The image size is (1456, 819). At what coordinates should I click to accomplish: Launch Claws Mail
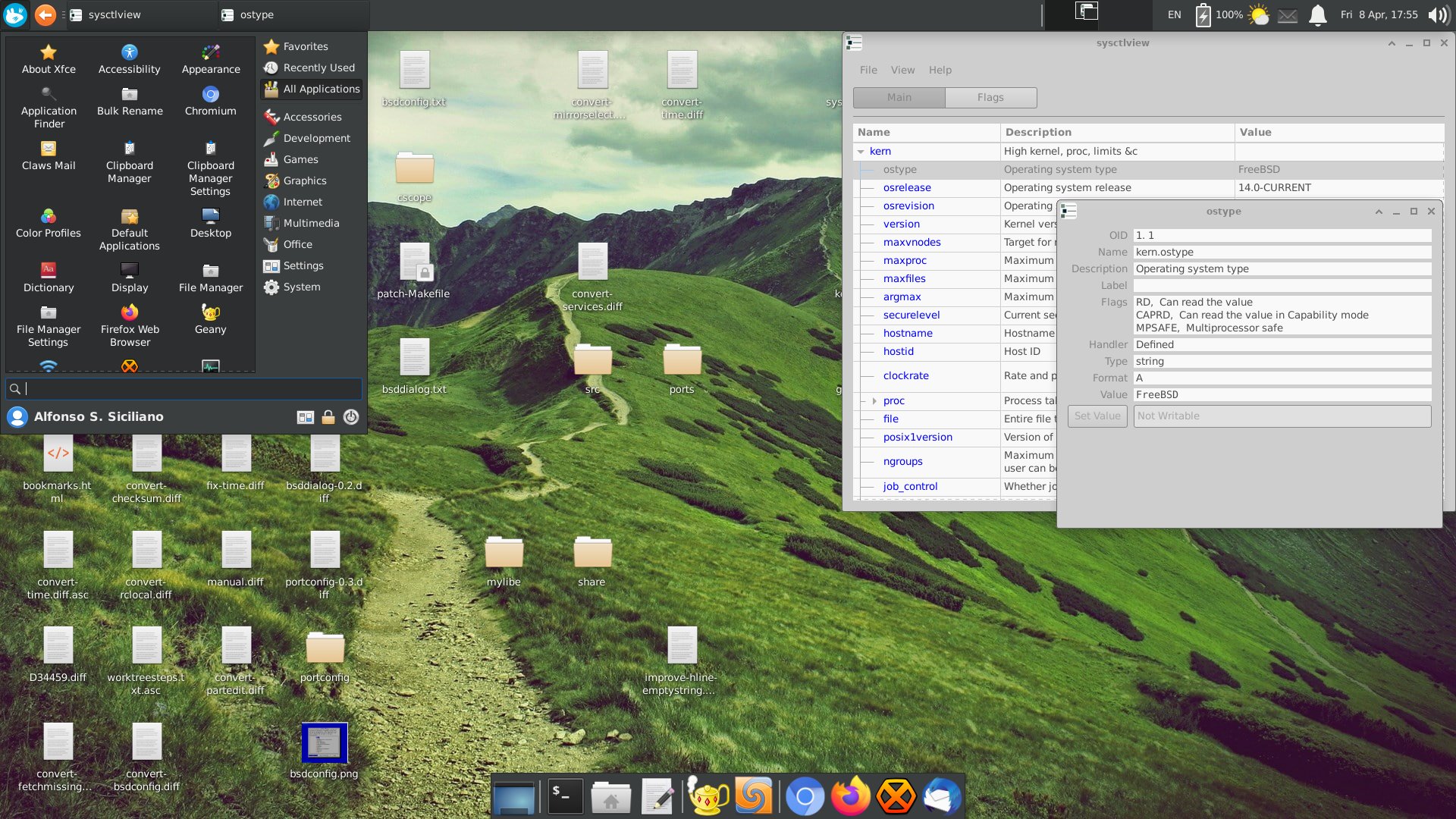pos(49,155)
